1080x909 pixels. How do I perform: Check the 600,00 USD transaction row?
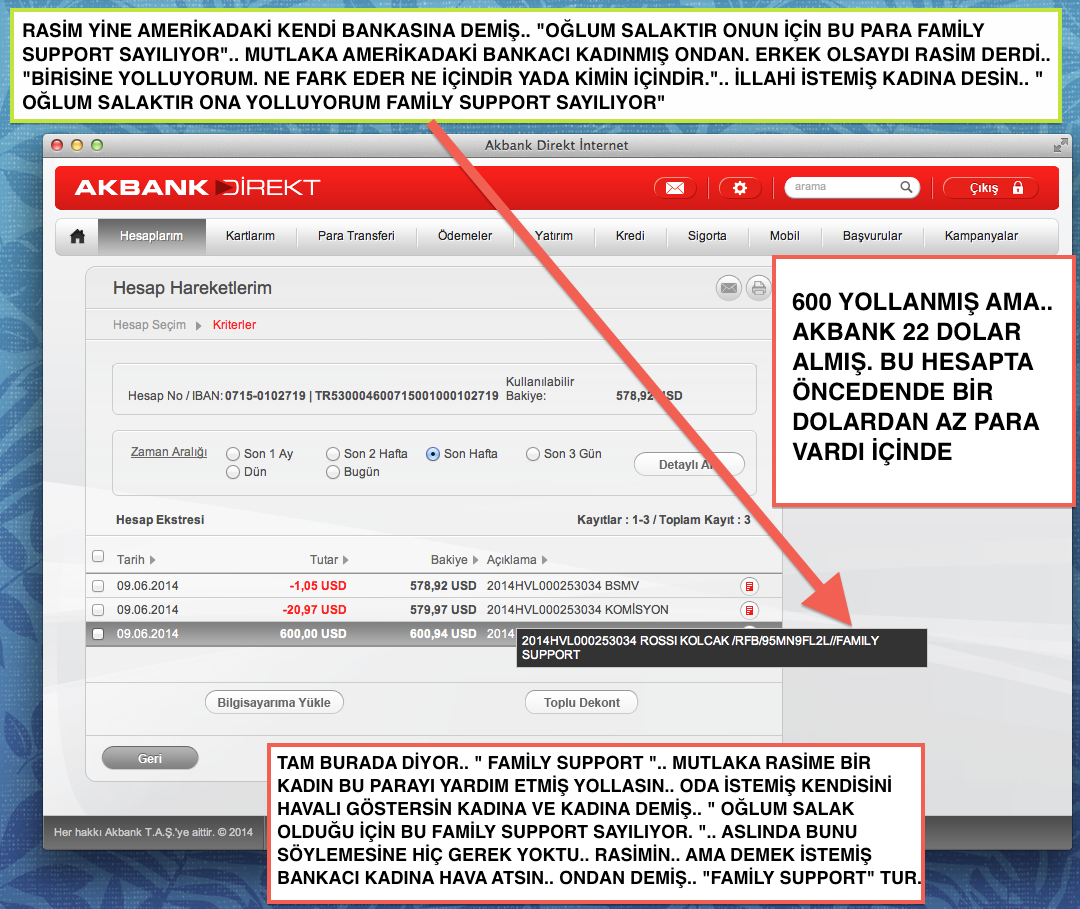pos(98,634)
